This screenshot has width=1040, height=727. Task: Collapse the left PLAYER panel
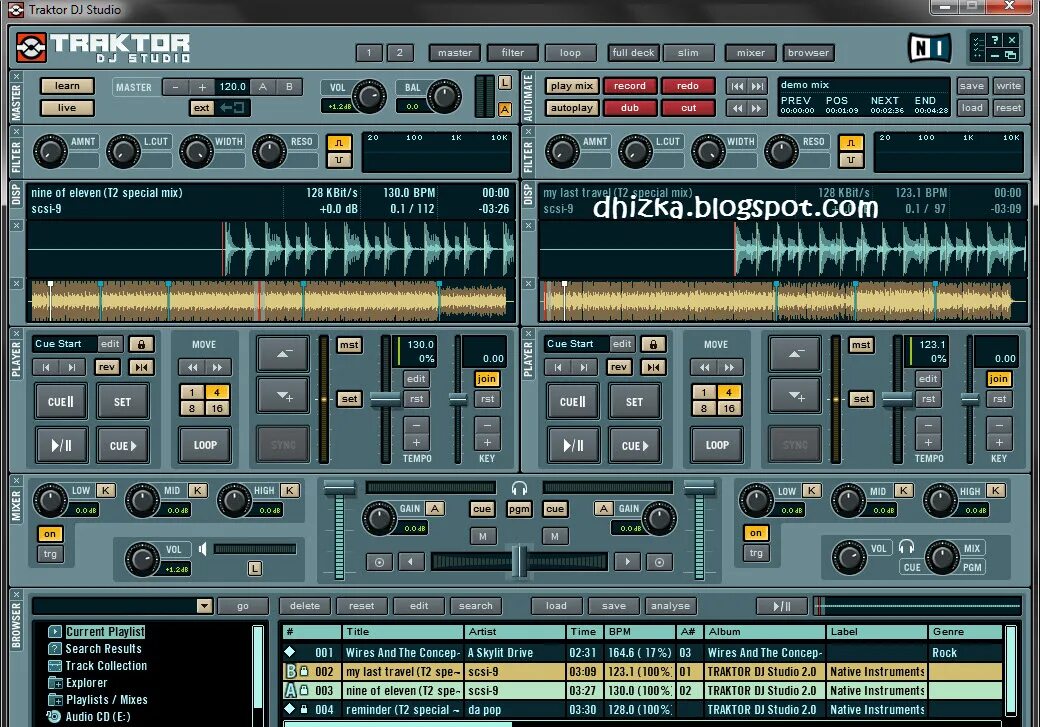click(17, 334)
